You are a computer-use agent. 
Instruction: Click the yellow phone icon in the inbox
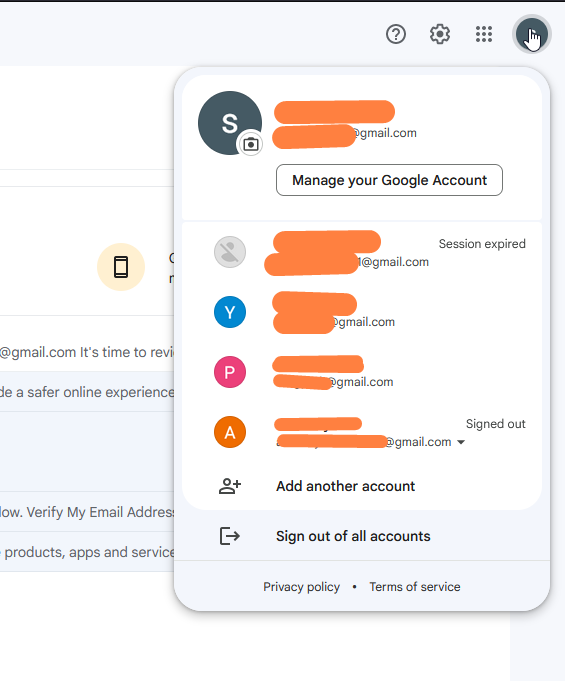coord(121,267)
